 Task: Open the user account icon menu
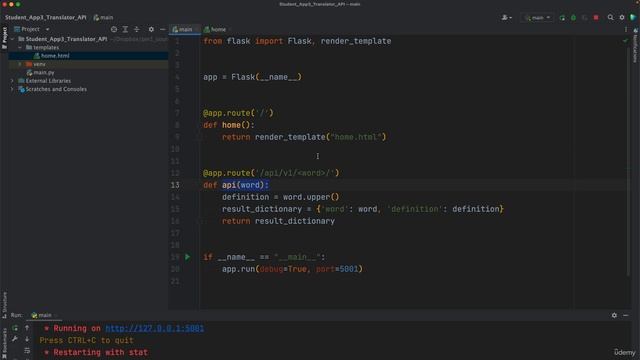point(507,18)
